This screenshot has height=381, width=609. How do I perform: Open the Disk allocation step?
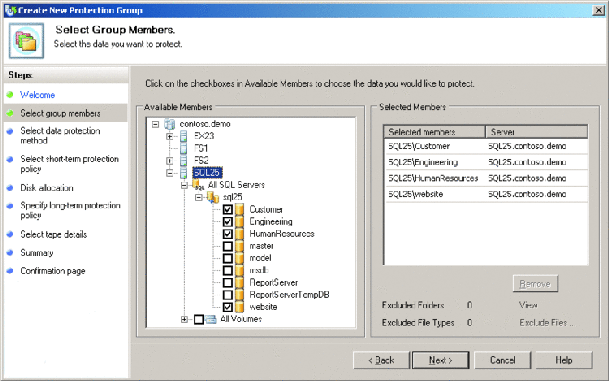[47, 188]
